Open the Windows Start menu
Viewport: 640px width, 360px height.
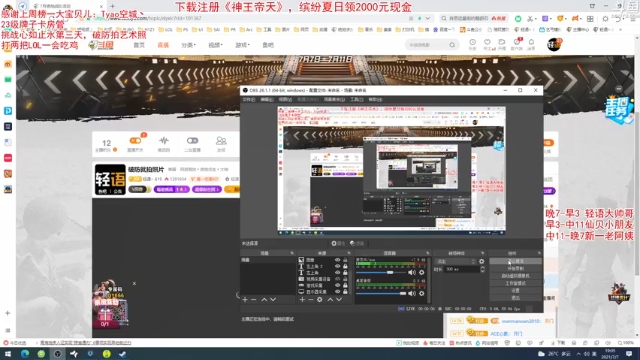pyautogui.click(x=8, y=354)
